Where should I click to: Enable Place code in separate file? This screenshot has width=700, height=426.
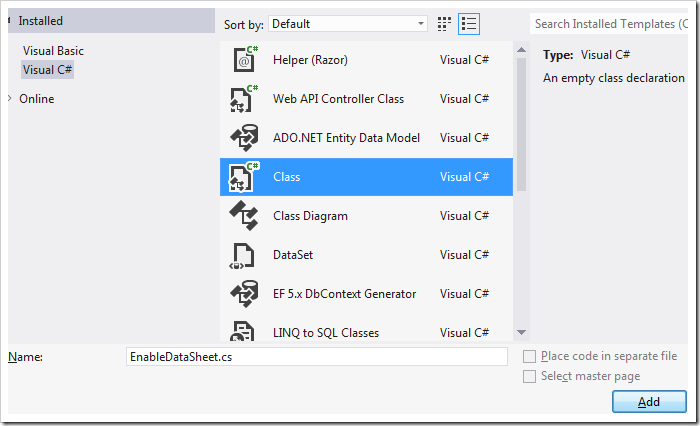coord(529,356)
